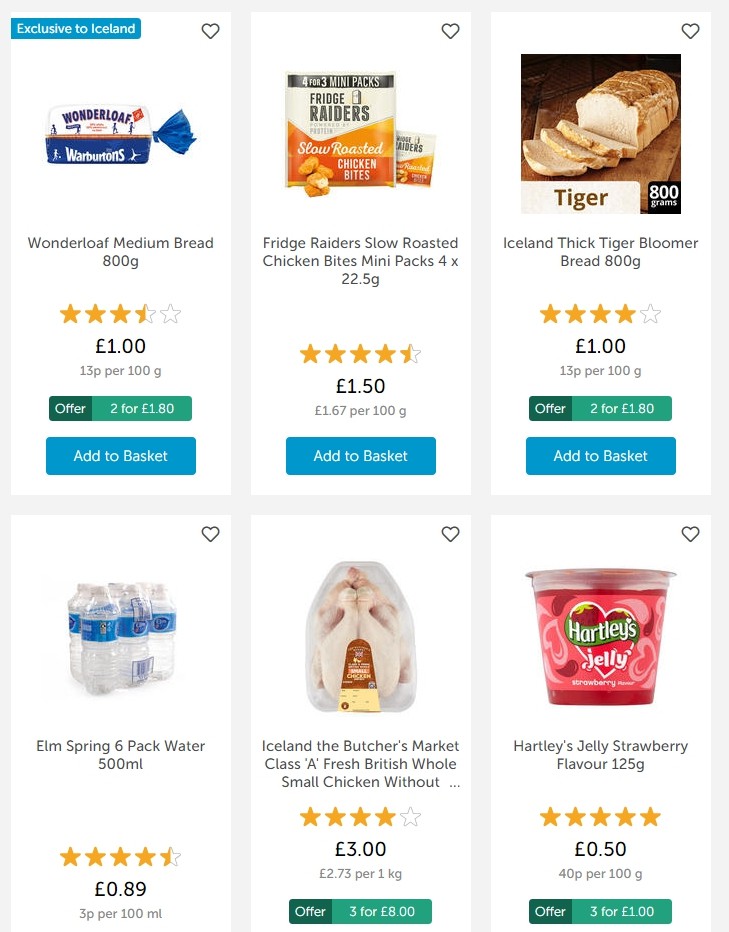The height and width of the screenshot is (932, 729).
Task: Open the Wonderloaf Medium Bread product page
Action: pyautogui.click(x=120, y=252)
